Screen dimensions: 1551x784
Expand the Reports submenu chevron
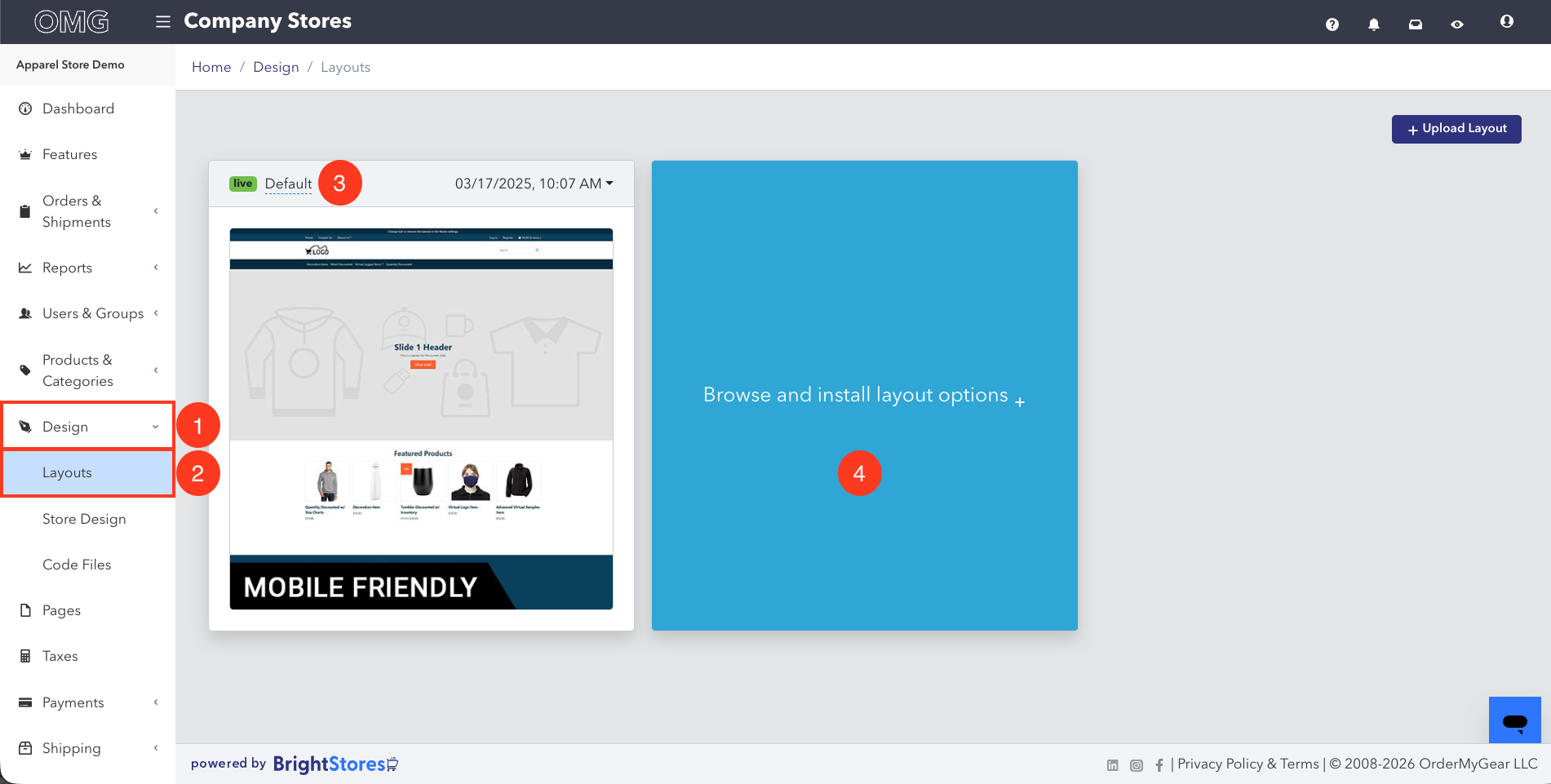pos(156,268)
